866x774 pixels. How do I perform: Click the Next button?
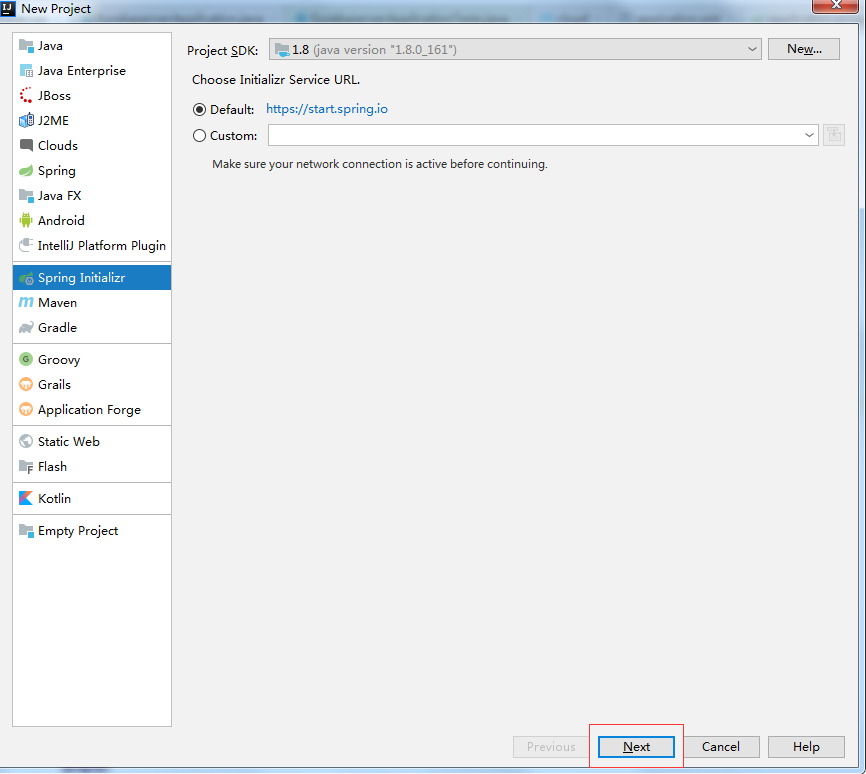[x=636, y=747]
